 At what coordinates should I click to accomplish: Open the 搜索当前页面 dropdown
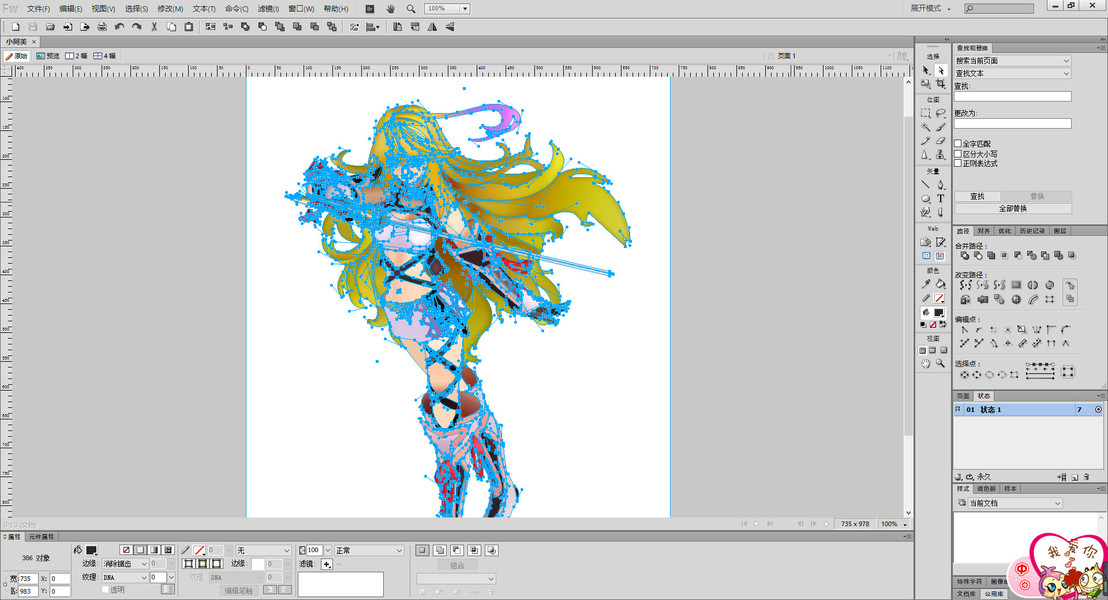pyautogui.click(x=1013, y=61)
